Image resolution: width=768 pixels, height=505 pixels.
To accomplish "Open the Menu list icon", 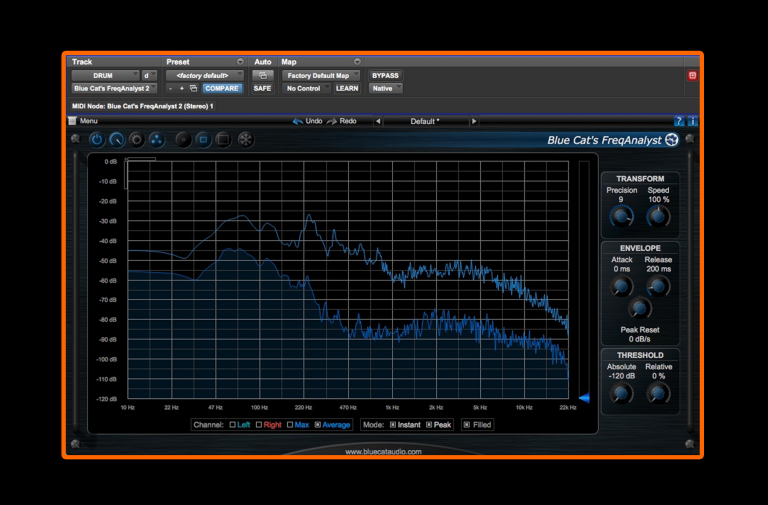I will (72, 121).
